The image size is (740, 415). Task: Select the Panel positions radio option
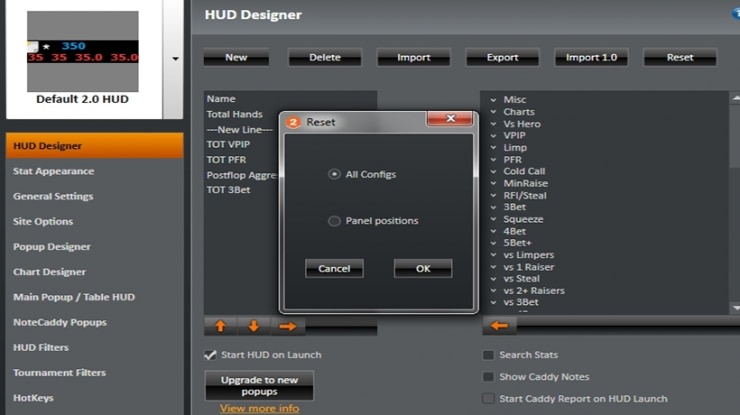click(334, 220)
